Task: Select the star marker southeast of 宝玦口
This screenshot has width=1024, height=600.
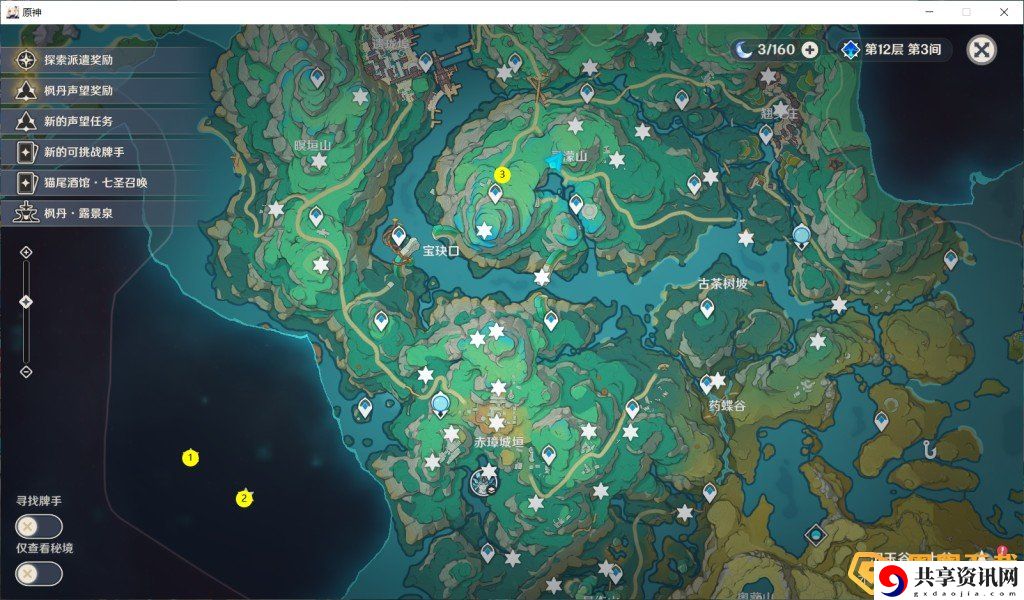Action: [x=541, y=277]
